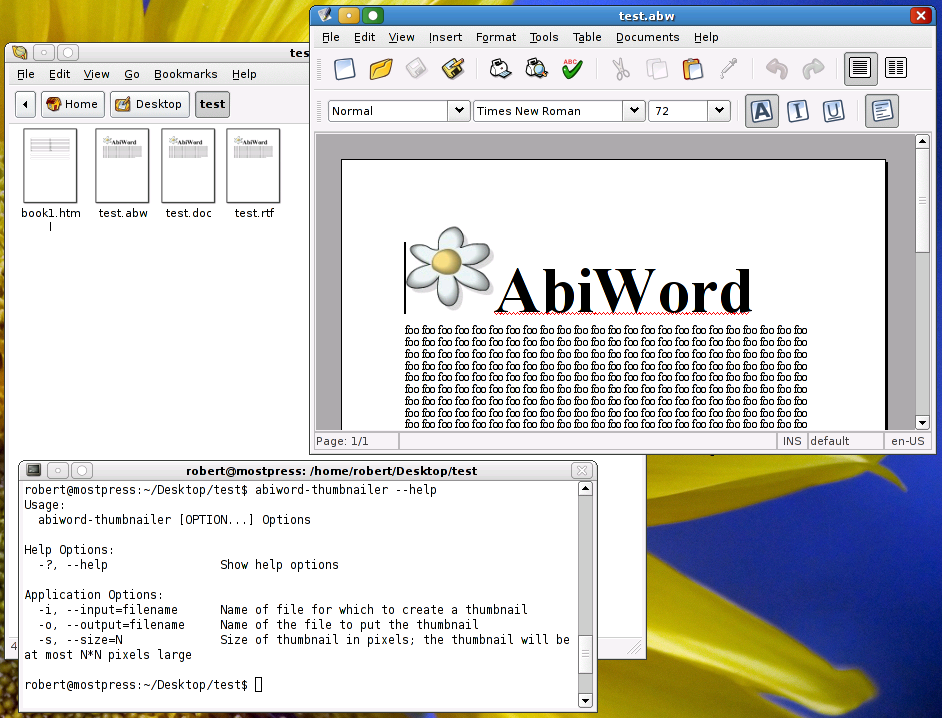
Task: Print the document using the printer icon
Action: click(x=500, y=68)
